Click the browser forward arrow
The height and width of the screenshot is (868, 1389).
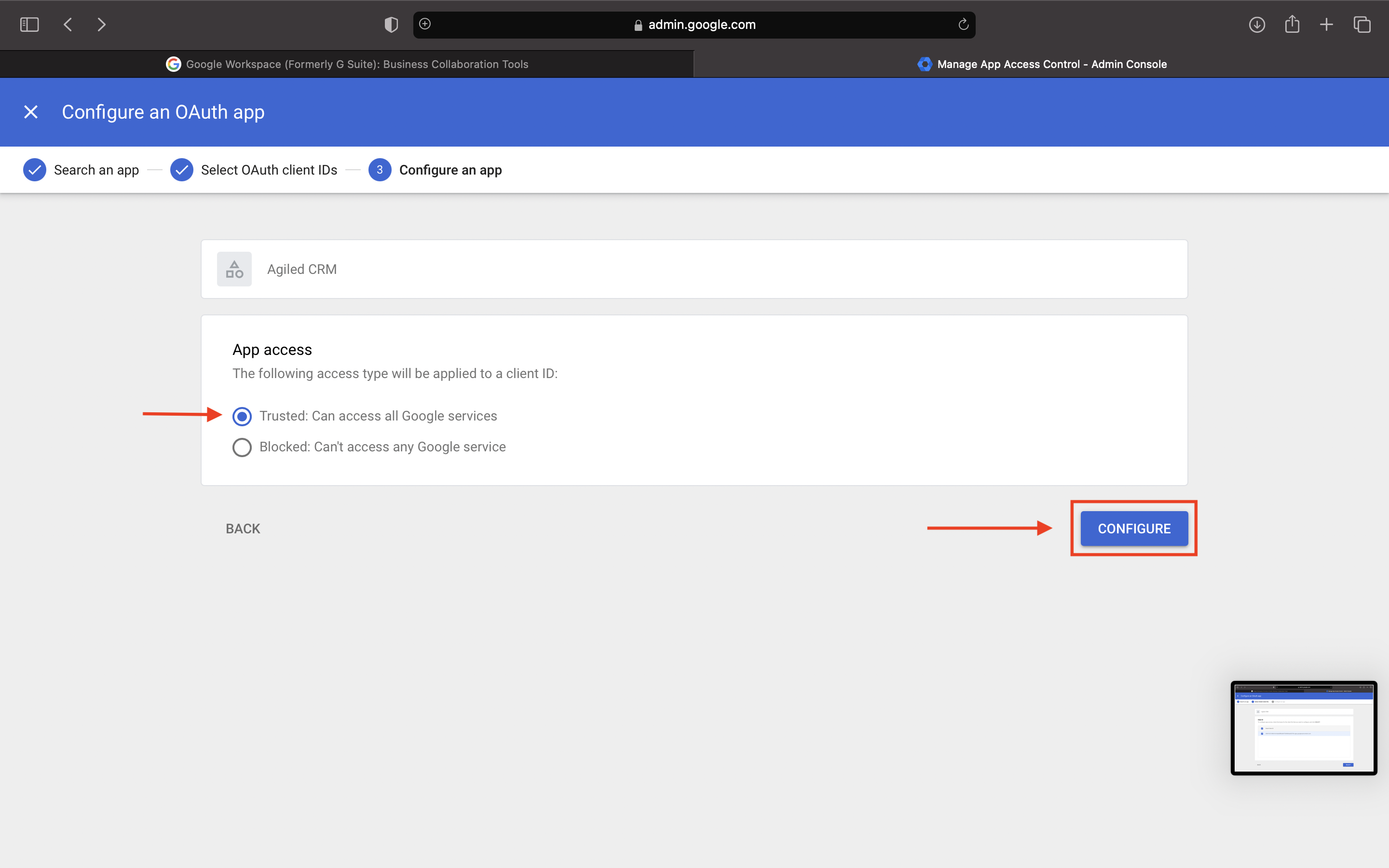(102, 25)
